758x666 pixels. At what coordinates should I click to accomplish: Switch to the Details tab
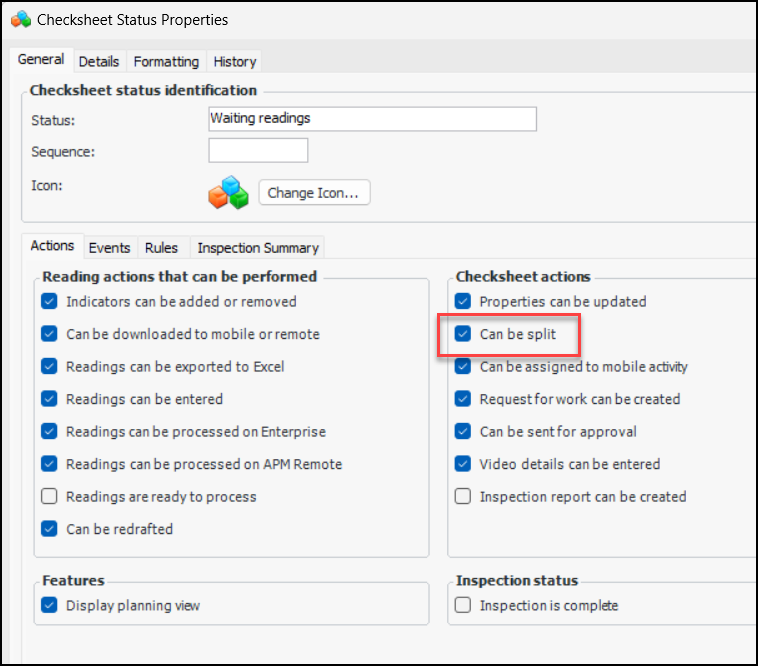pos(99,61)
